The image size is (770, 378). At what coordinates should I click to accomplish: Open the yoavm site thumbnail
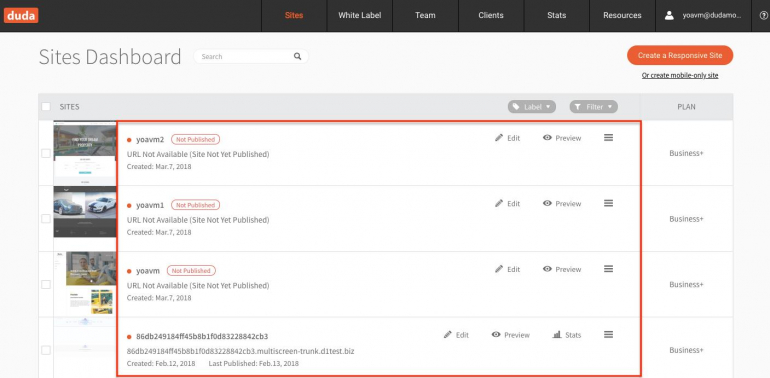pyautogui.click(x=84, y=284)
